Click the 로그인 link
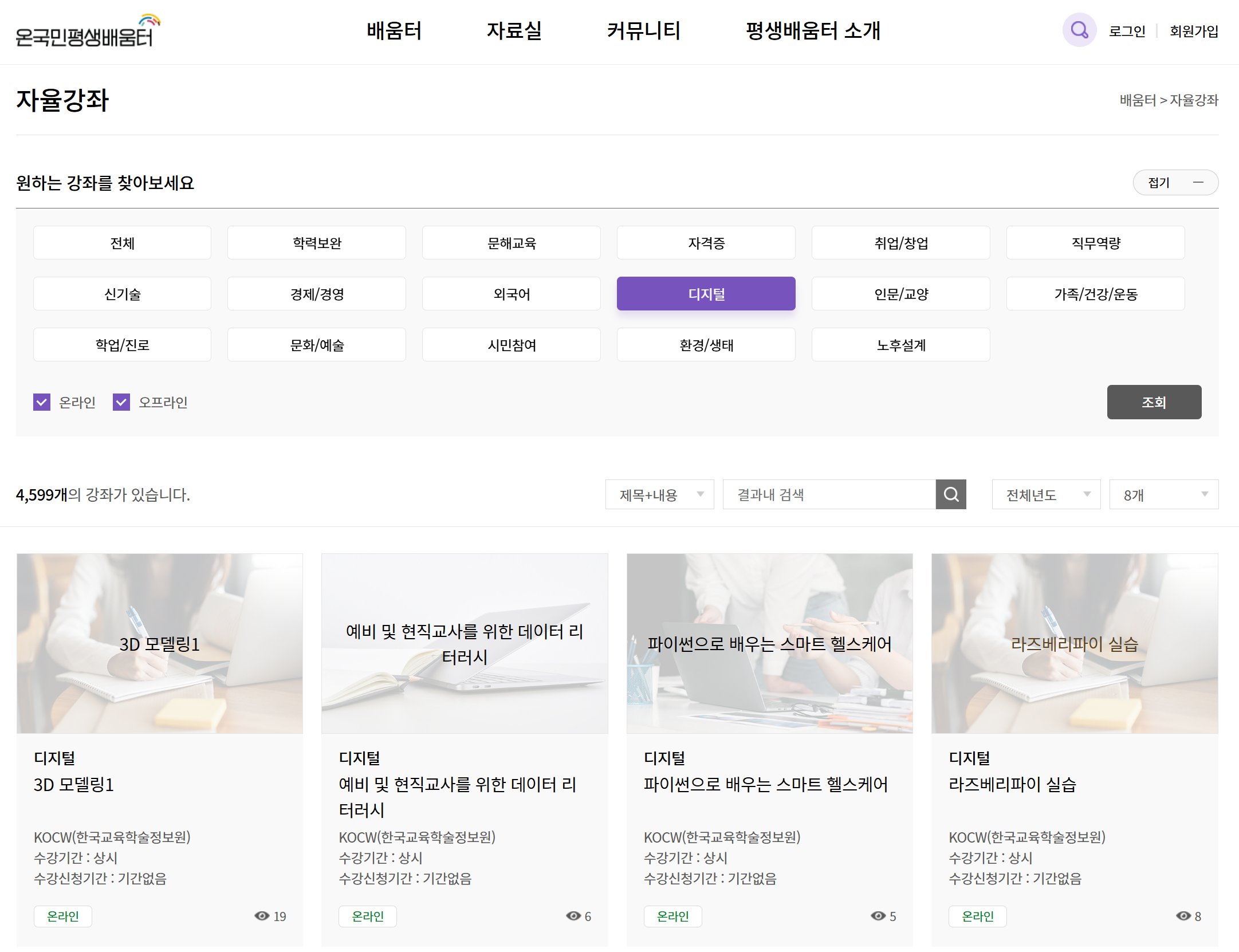The width and height of the screenshot is (1239, 952). pyautogui.click(x=1126, y=30)
